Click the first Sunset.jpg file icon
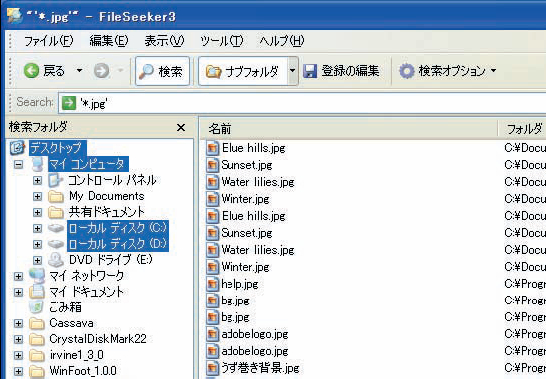This screenshot has height=379, width=546. [212, 165]
